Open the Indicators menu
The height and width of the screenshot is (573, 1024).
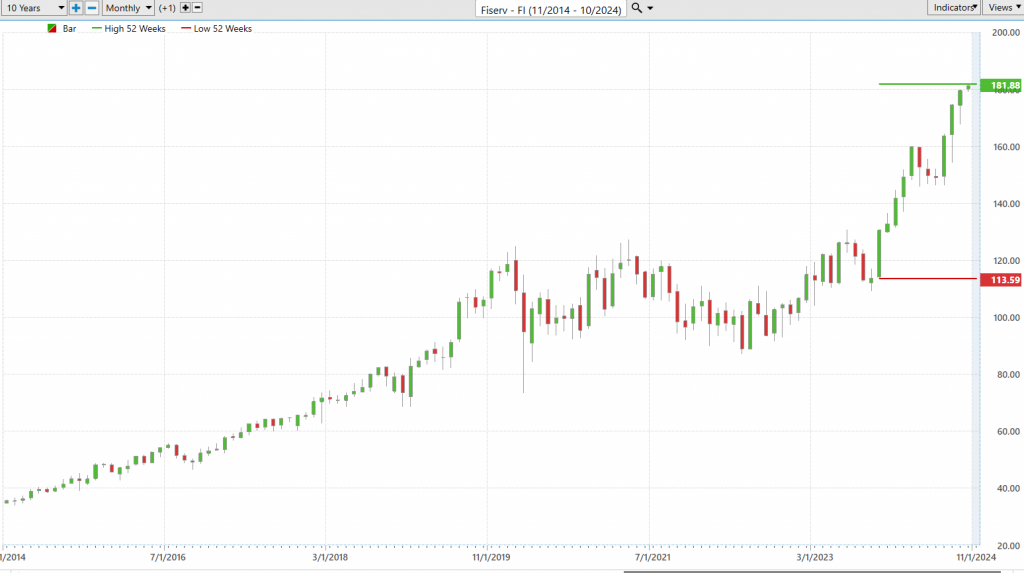point(954,7)
